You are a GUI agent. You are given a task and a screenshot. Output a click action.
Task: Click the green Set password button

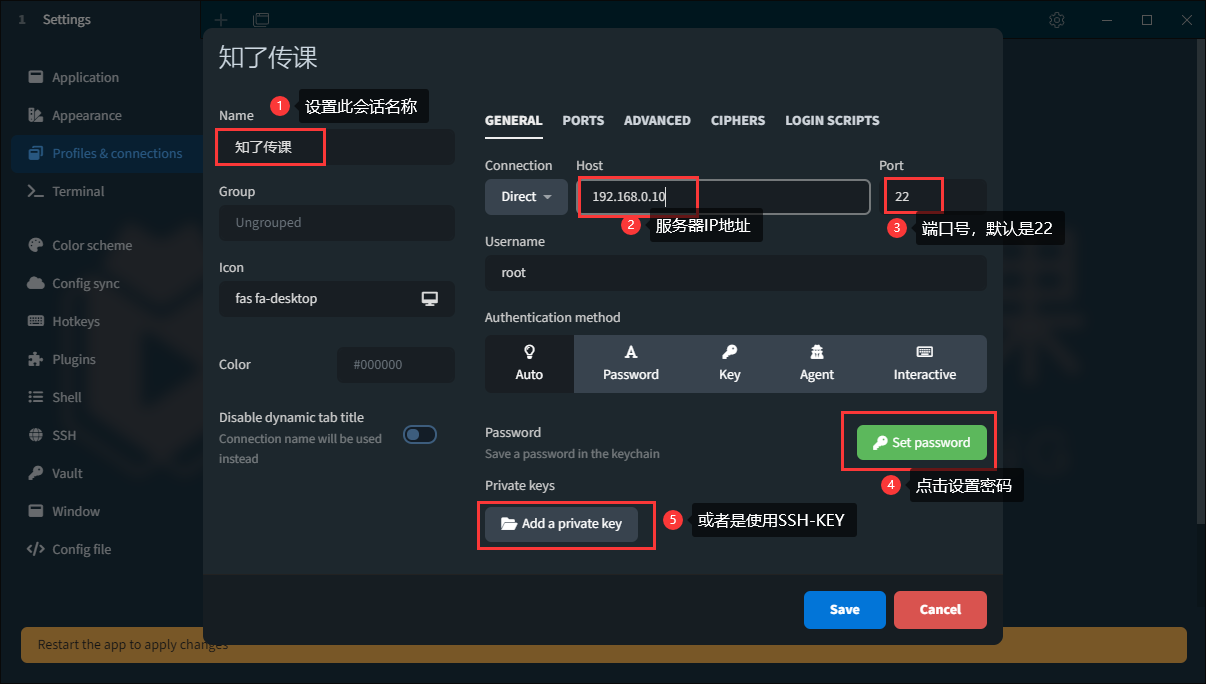(921, 443)
